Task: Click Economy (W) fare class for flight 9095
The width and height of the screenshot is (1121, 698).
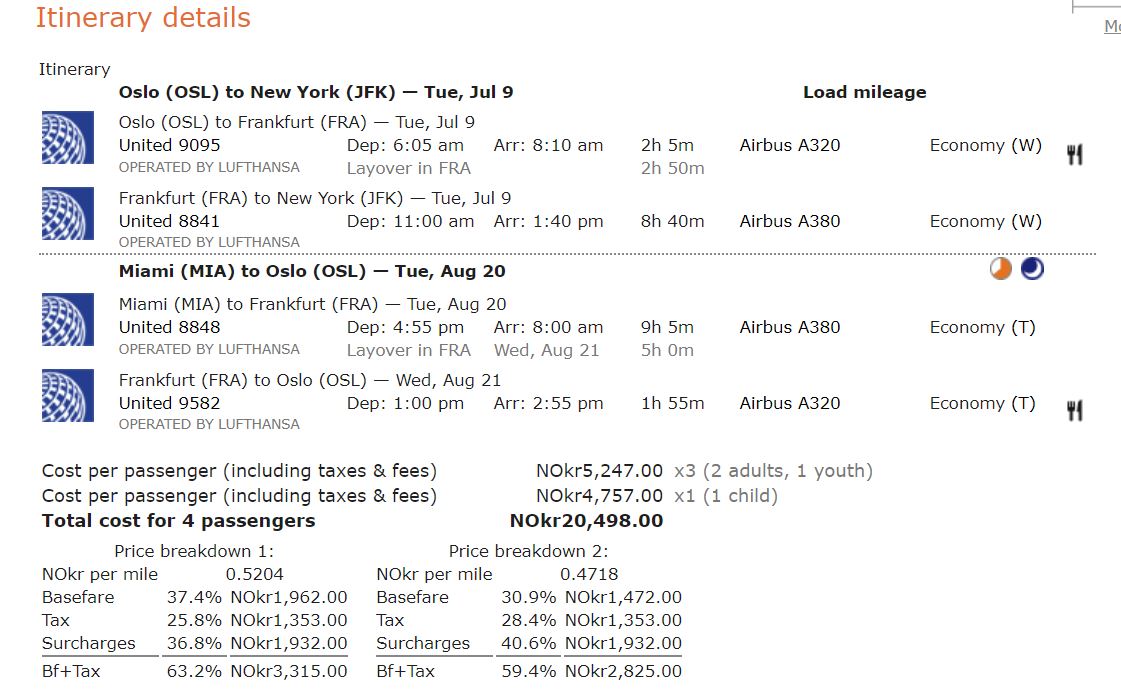Action: (x=986, y=145)
